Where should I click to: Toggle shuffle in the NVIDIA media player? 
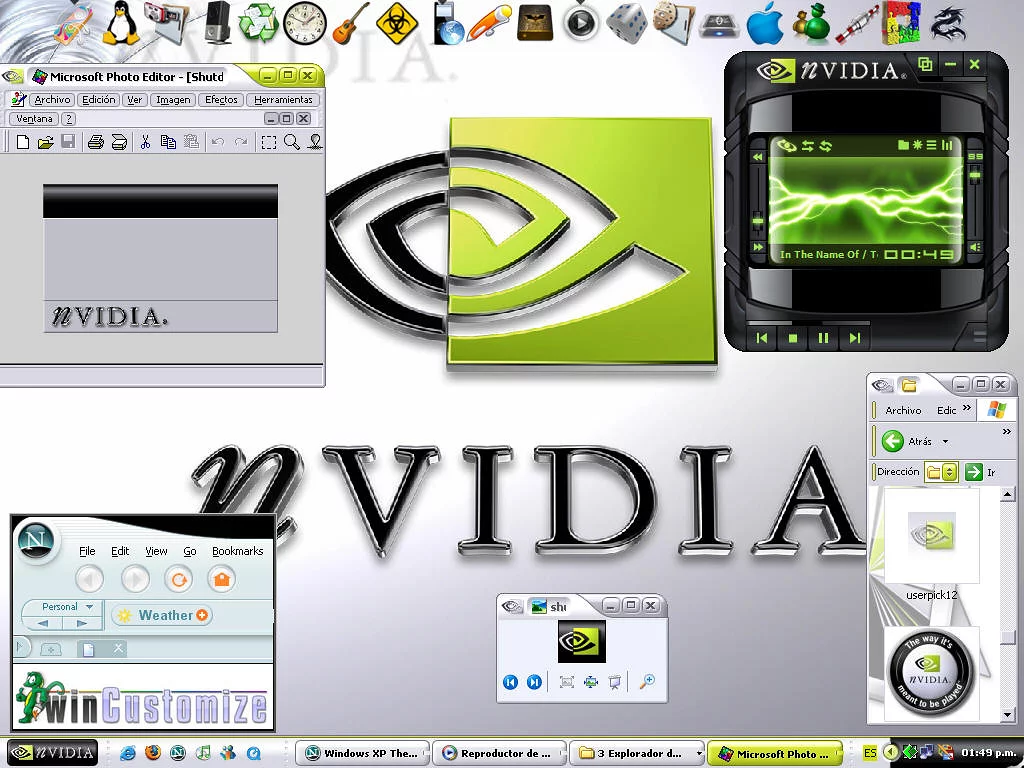808,146
